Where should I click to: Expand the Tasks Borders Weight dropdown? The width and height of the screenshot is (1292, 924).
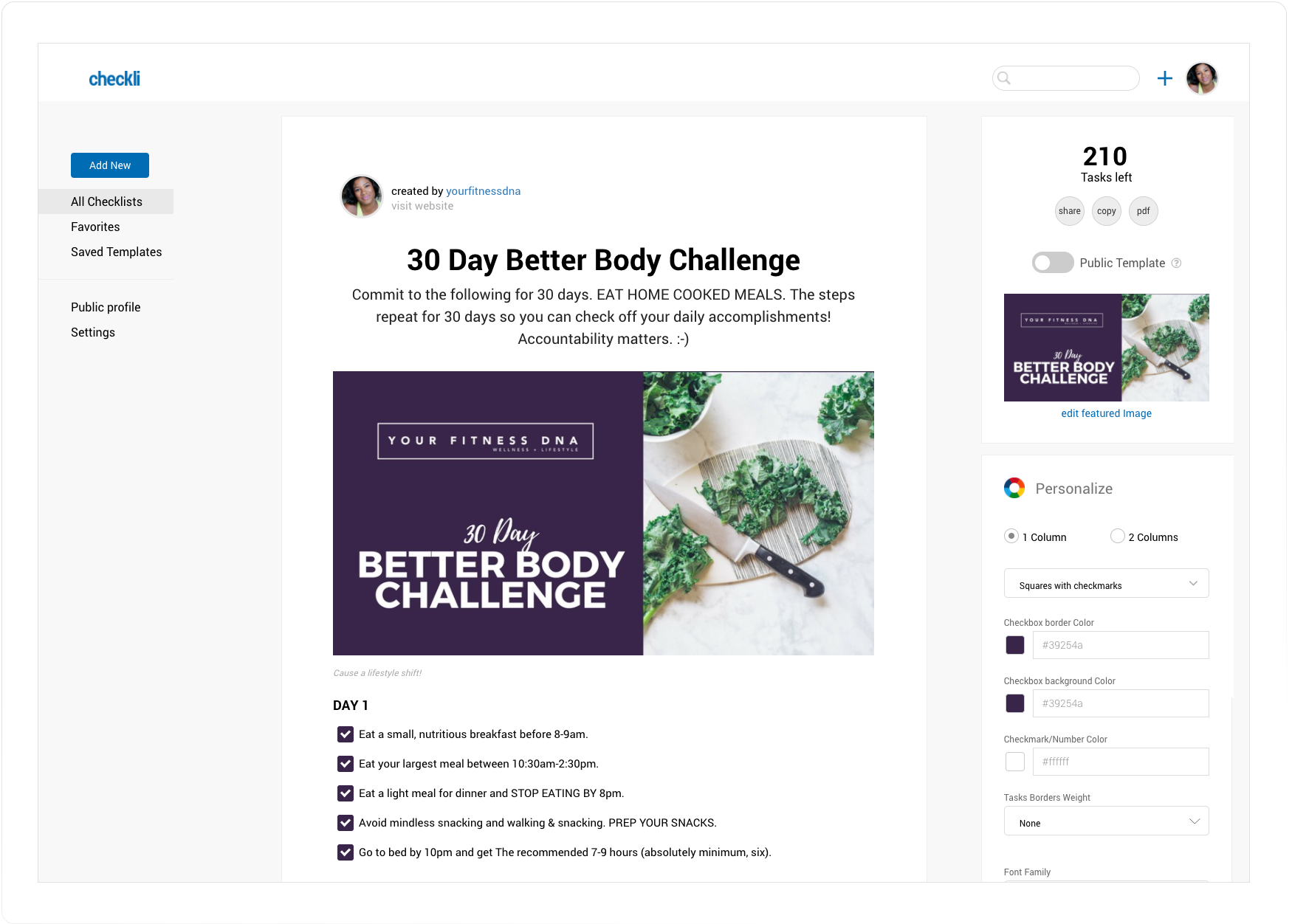click(1106, 821)
